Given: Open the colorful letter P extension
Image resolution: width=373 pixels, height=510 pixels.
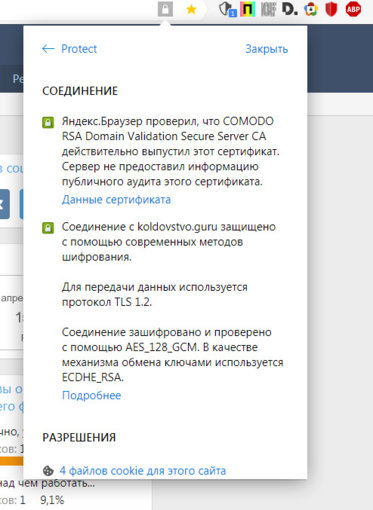Looking at the screenshot, I should (x=248, y=9).
